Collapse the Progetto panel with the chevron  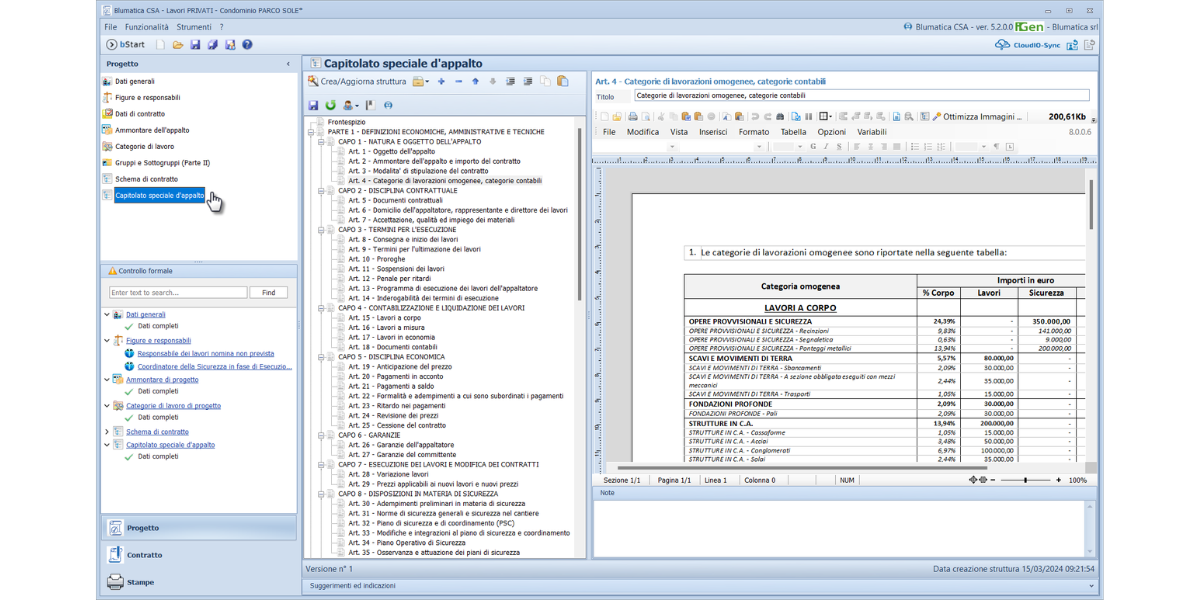coord(289,64)
